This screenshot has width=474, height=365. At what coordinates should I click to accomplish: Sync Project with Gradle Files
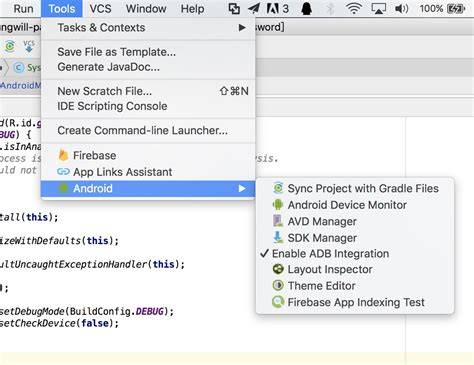coord(355,188)
